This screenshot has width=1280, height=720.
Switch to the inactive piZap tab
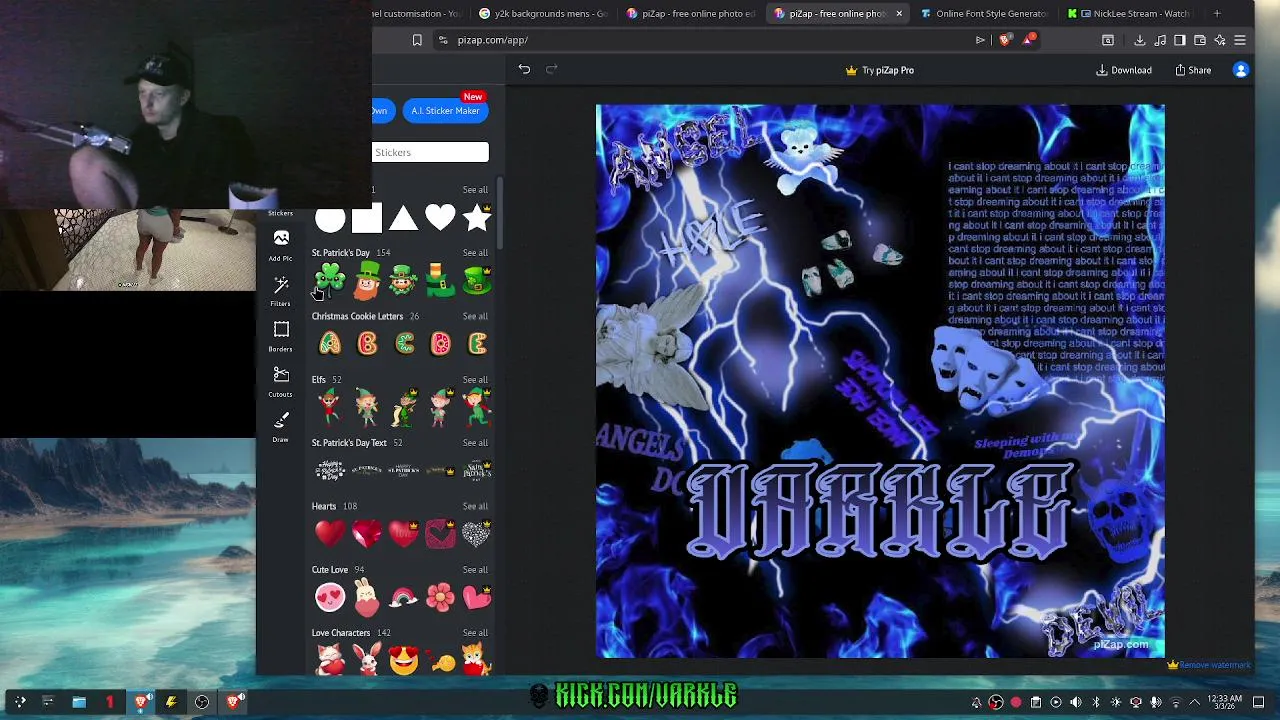pyautogui.click(x=691, y=13)
